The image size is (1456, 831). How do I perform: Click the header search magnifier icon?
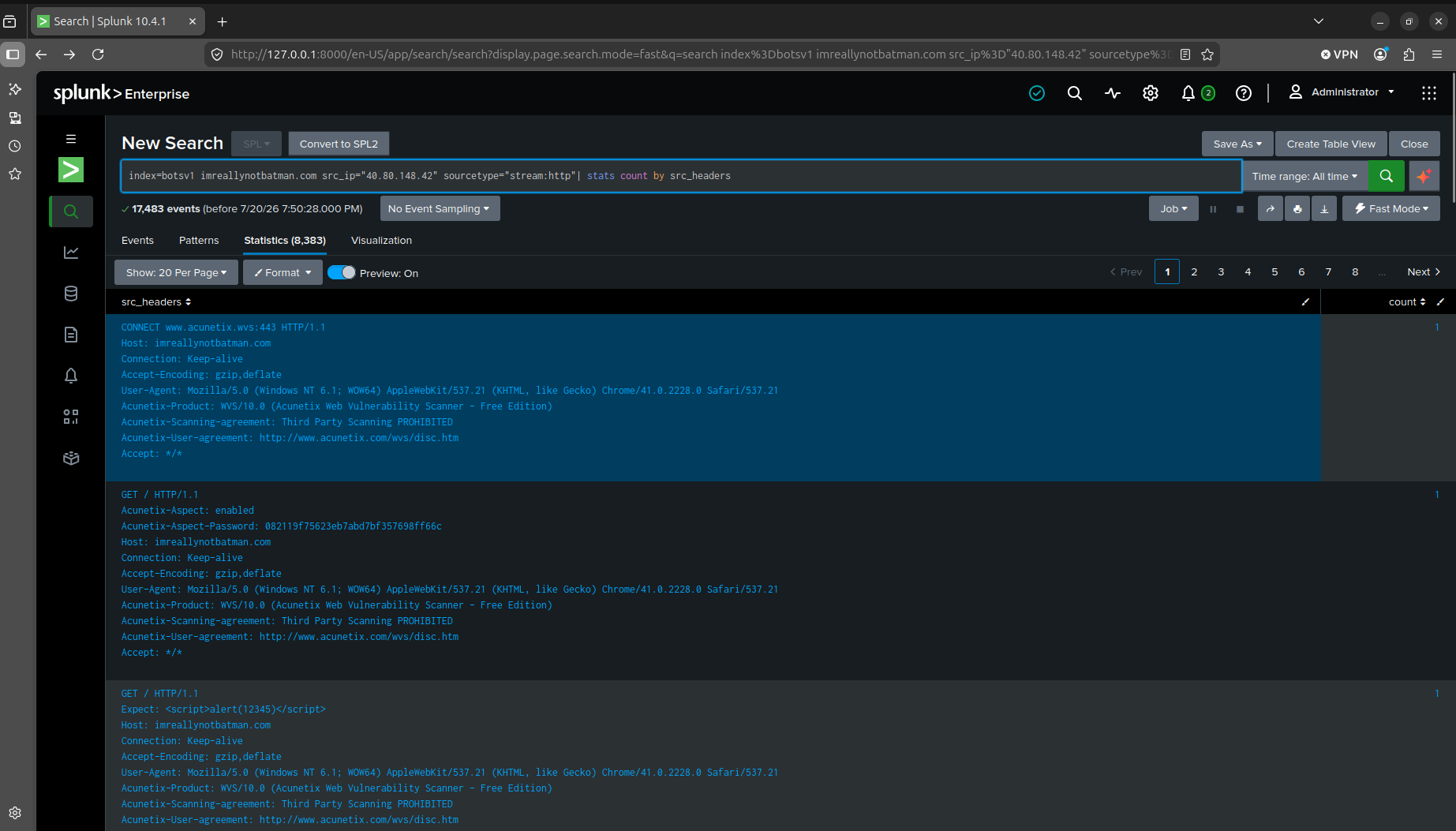click(x=1075, y=93)
